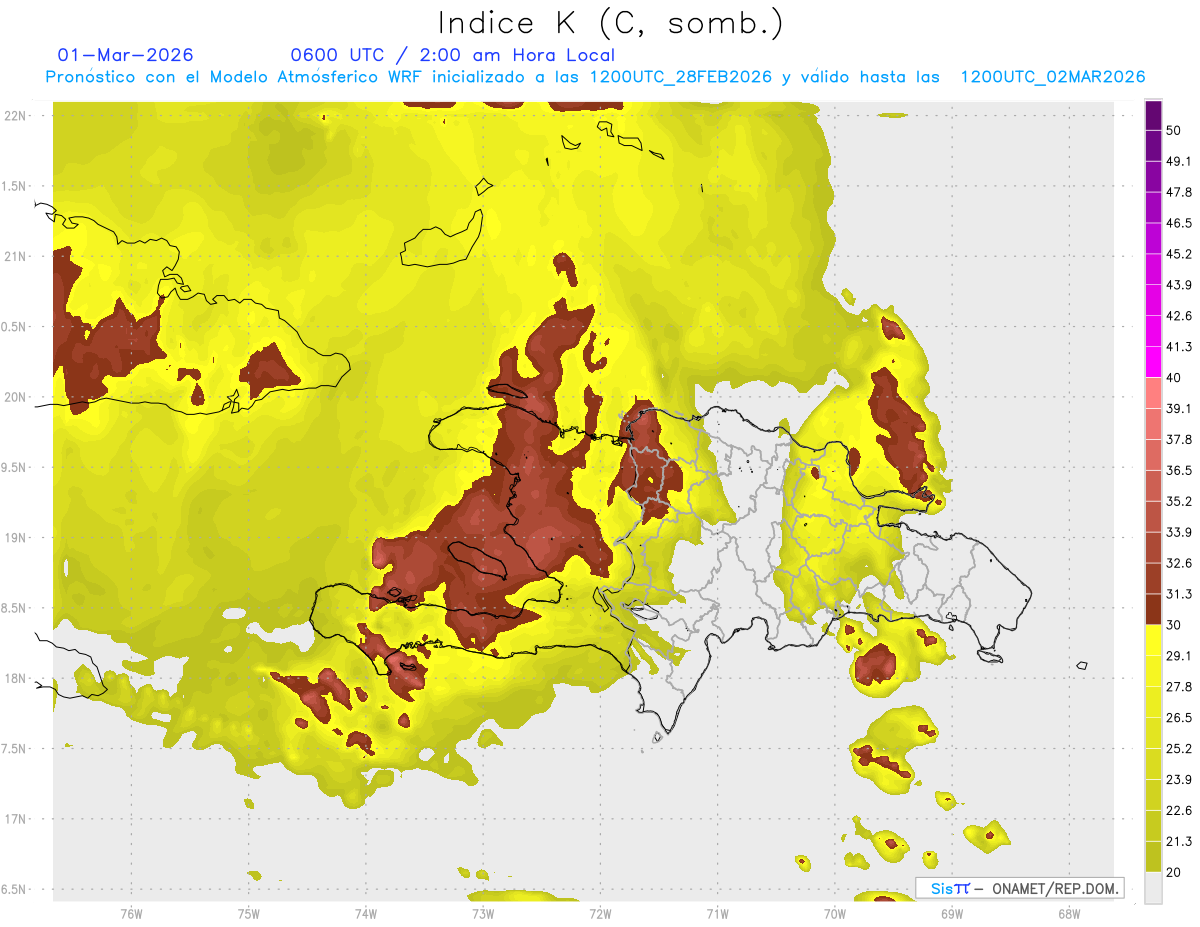Click the colorbar label "23.9"
This screenshot has height=927, width=1200.
click(1179, 780)
